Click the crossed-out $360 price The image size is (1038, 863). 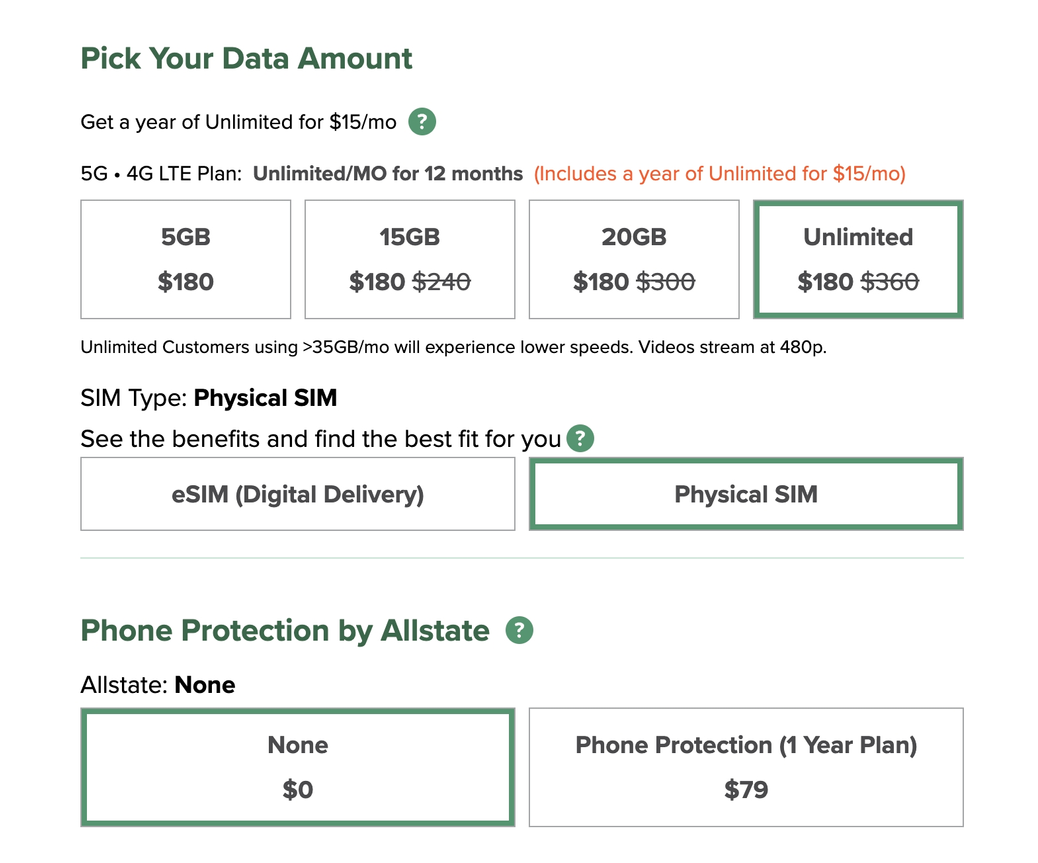click(890, 283)
